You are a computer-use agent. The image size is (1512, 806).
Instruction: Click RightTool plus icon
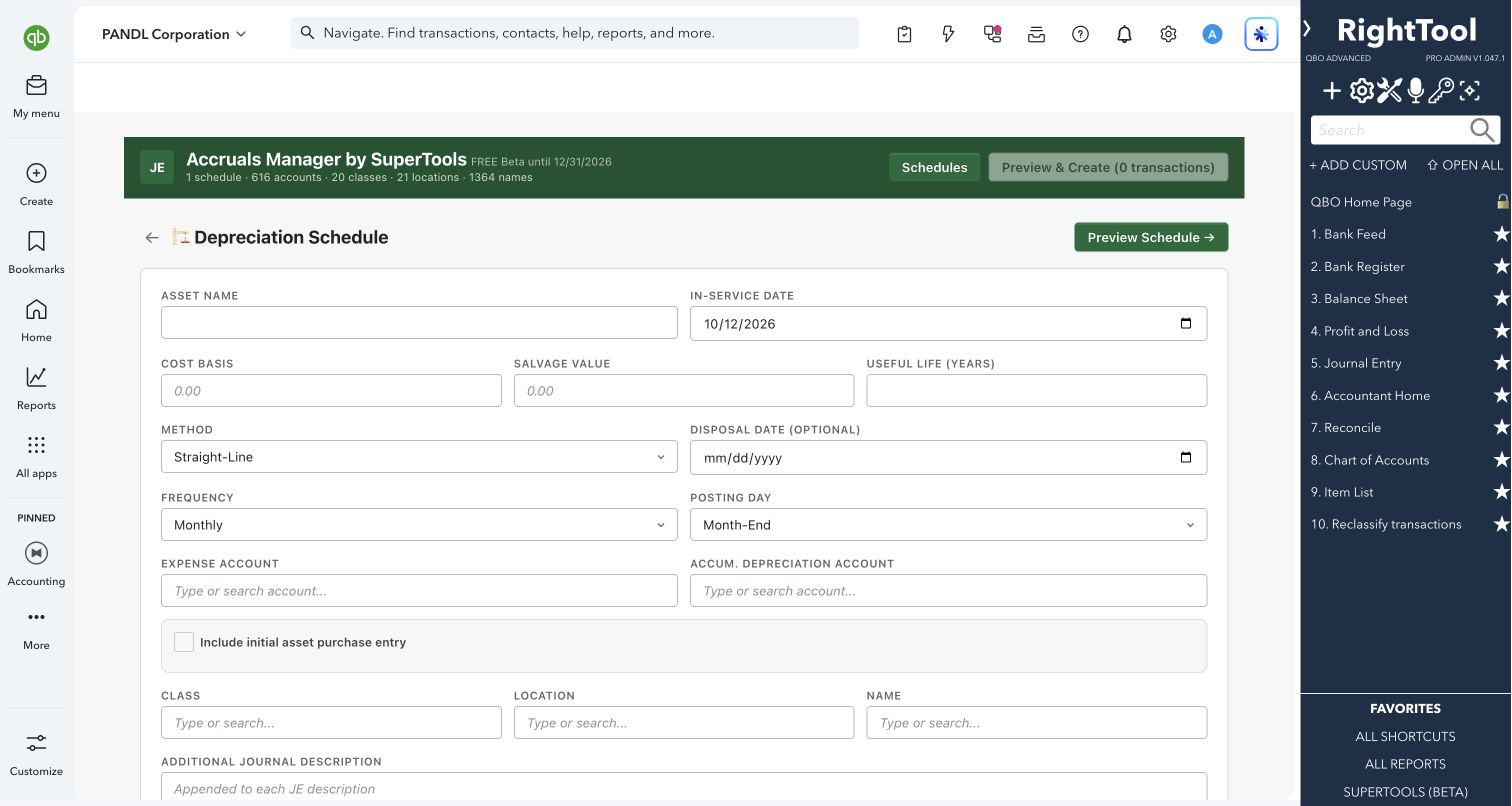pyautogui.click(x=1332, y=91)
